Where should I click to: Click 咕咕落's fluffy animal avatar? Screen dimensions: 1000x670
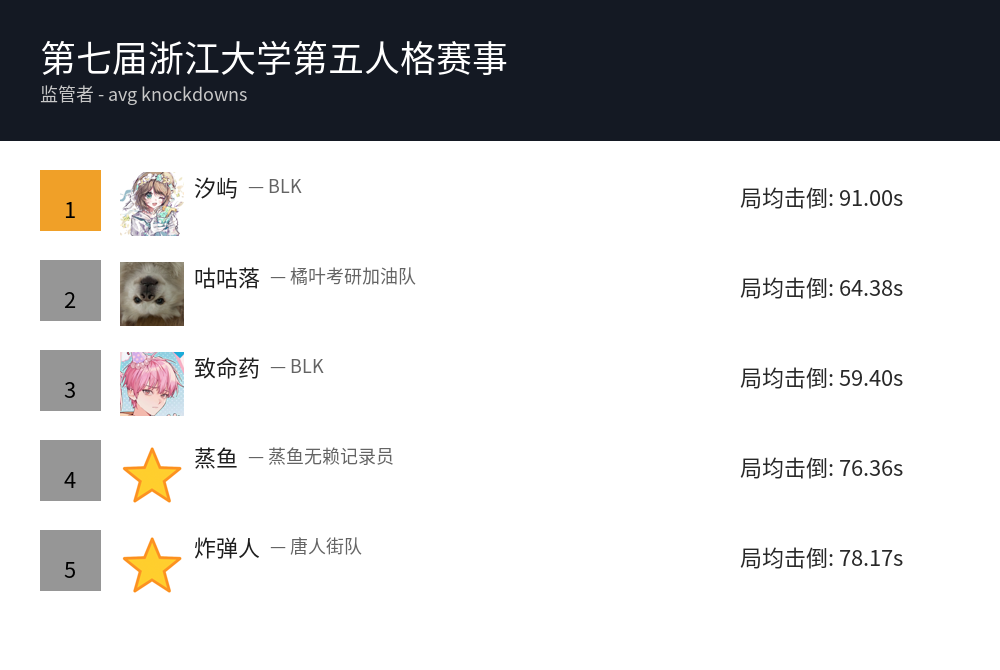(151, 293)
